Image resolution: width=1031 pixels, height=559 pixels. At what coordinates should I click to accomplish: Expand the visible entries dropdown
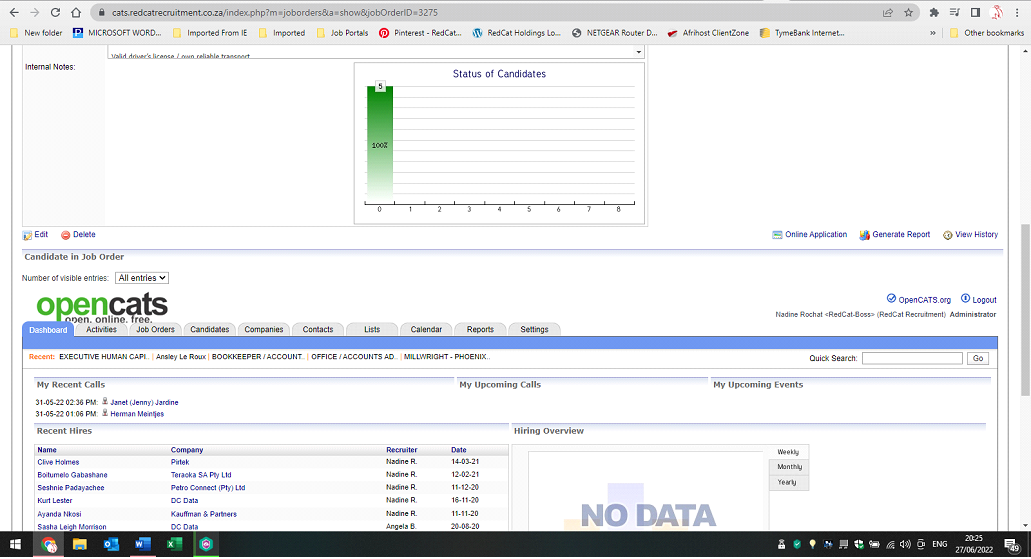[142, 278]
